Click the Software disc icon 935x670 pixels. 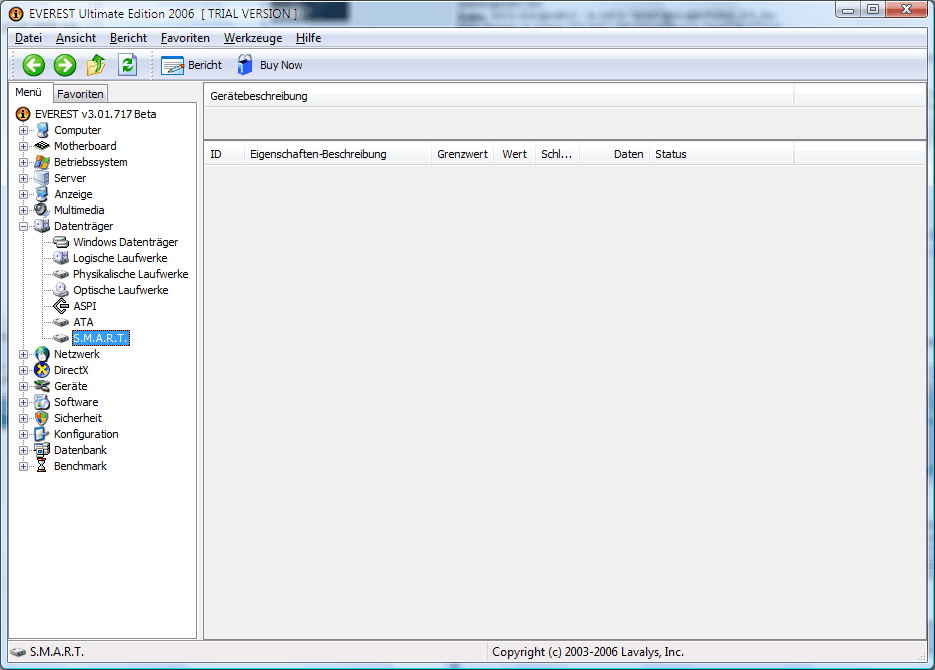click(x=42, y=402)
